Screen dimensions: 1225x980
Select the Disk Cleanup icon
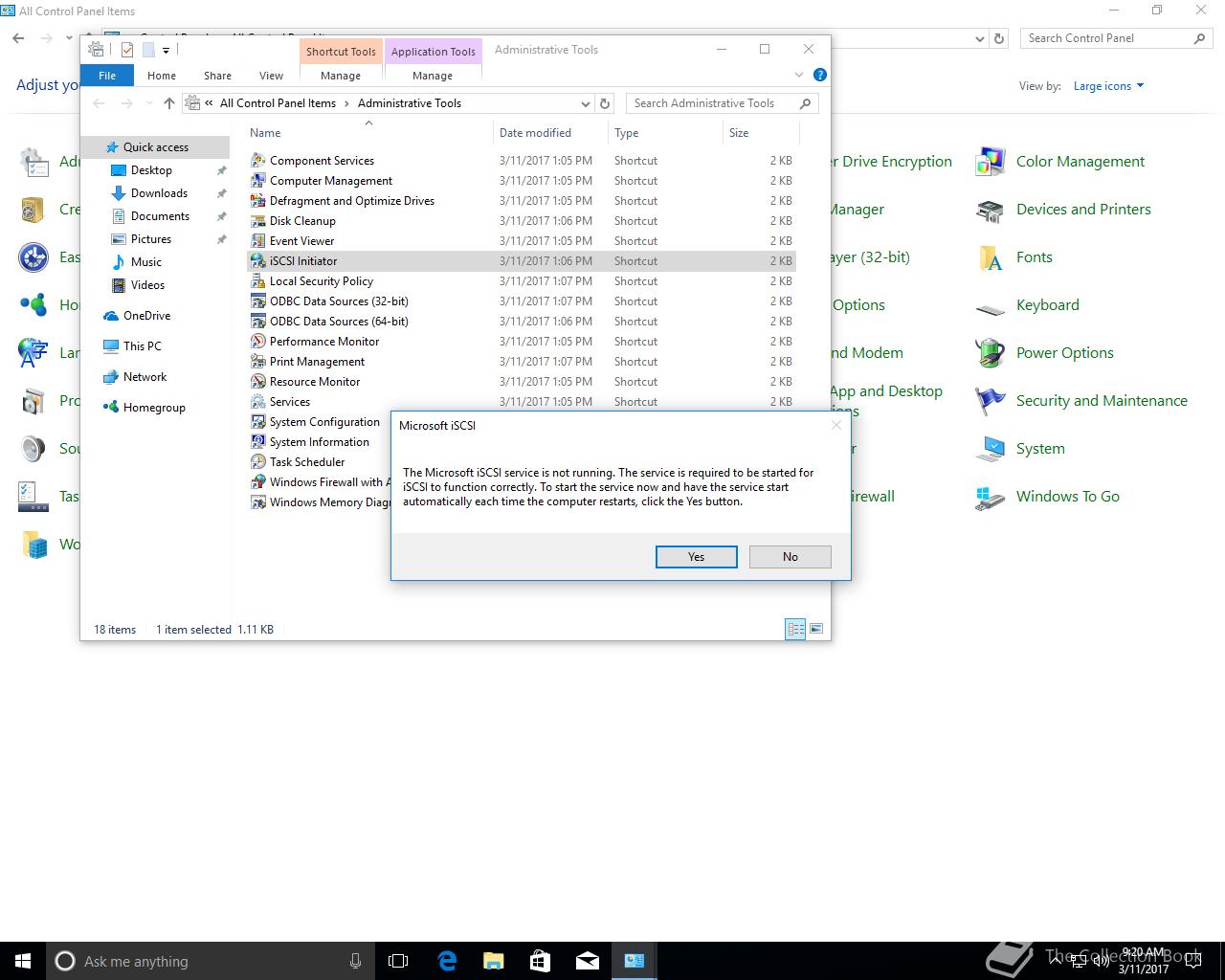coord(257,221)
